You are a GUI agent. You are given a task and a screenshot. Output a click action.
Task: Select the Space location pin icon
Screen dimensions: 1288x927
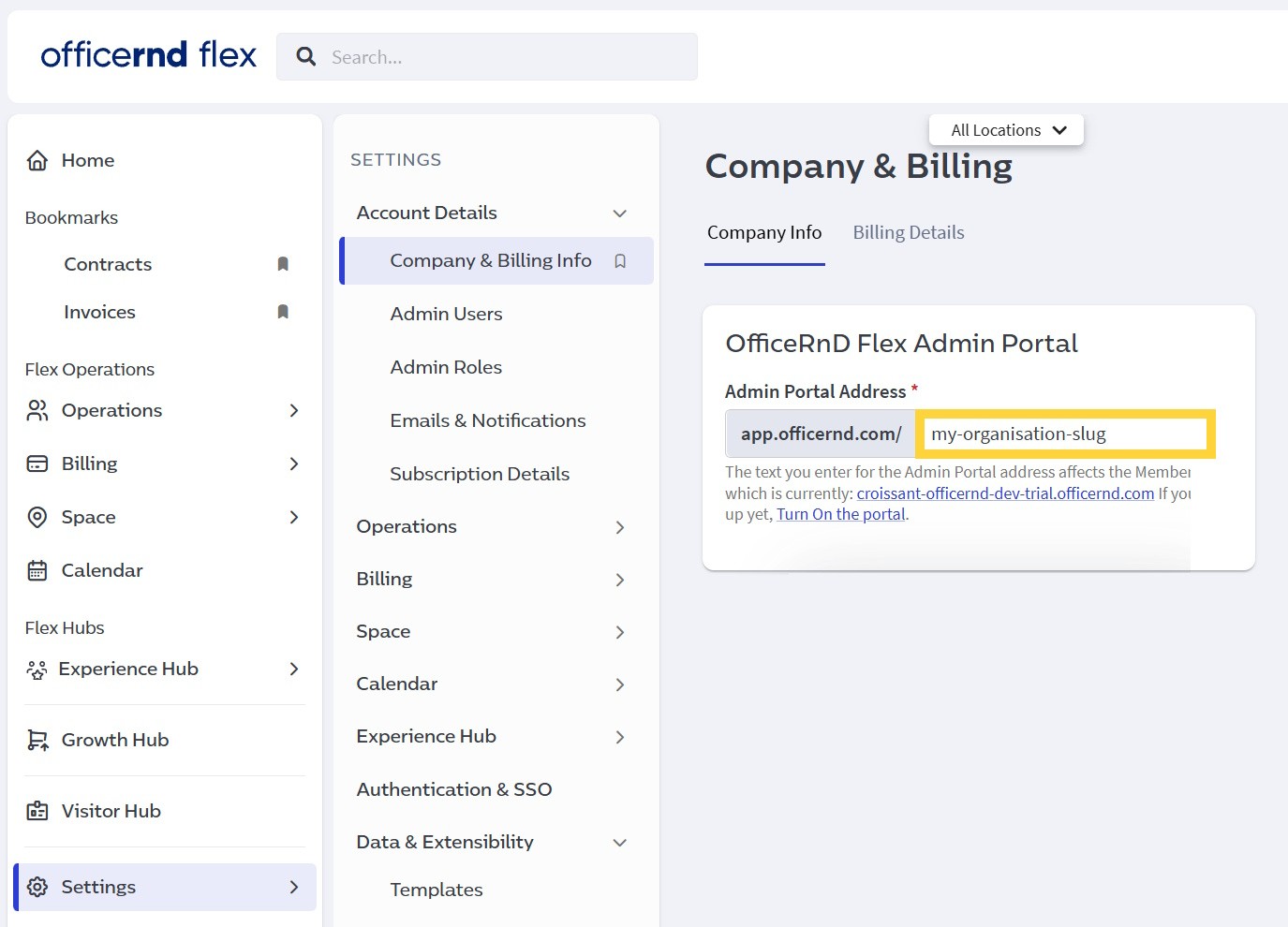pos(37,516)
